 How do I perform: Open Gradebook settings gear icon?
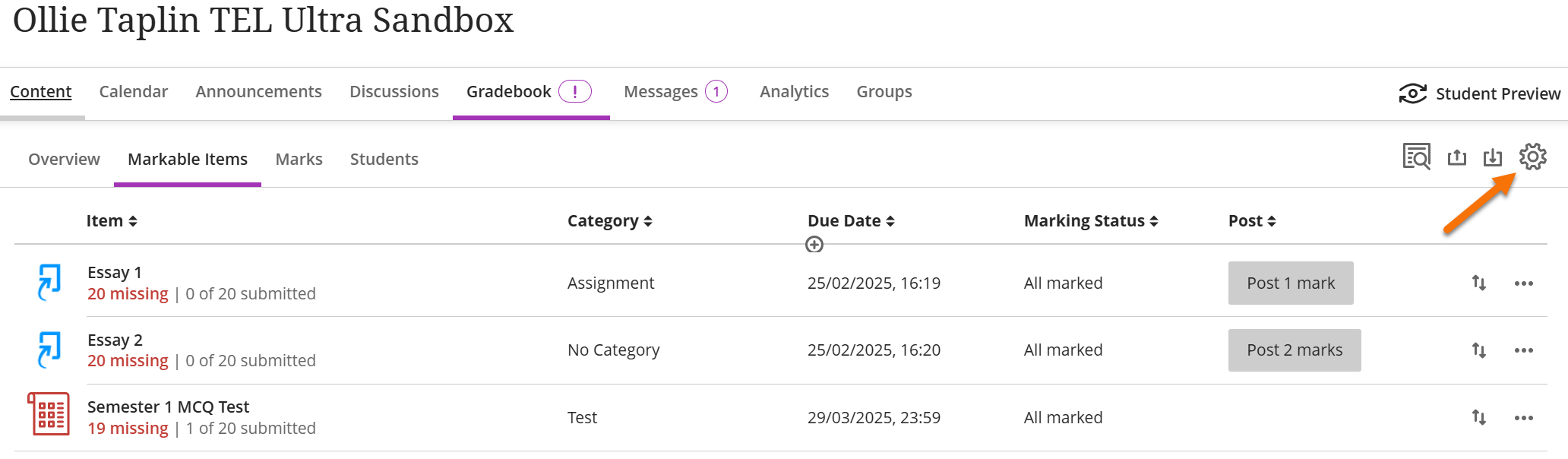click(1532, 157)
